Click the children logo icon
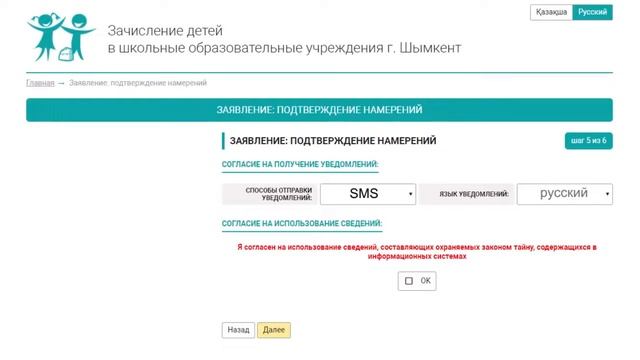Viewport: 640px width, 360px height. click(x=61, y=37)
